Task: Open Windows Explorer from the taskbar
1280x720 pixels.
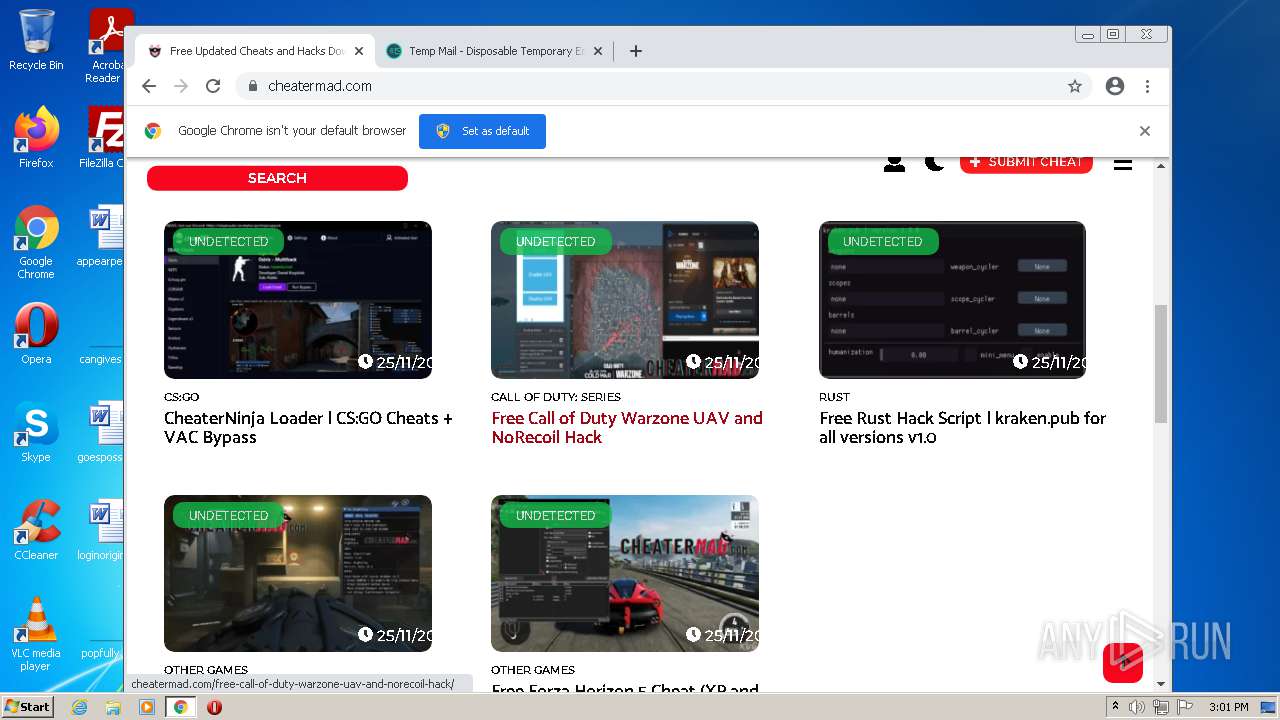Action: point(113,707)
